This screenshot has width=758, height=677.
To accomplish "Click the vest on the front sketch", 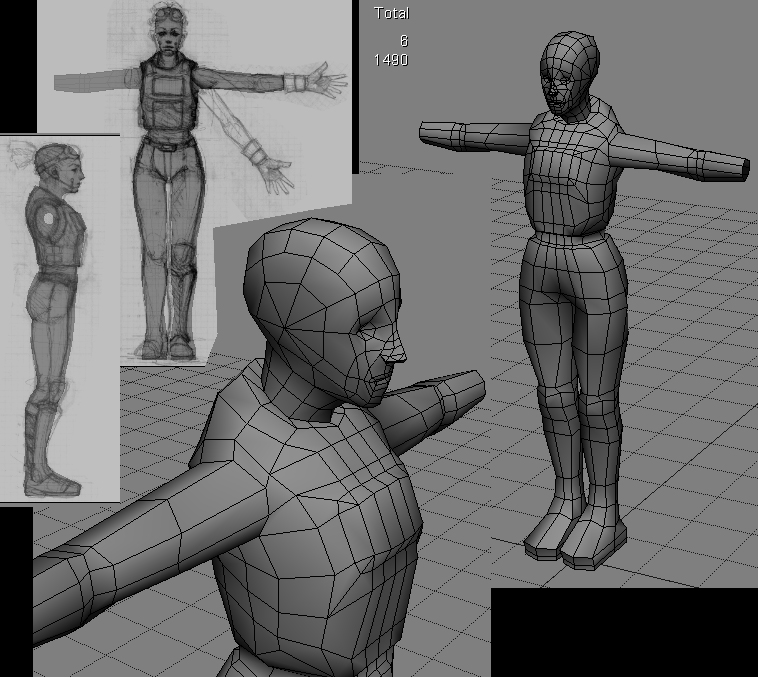I will pos(166,100).
